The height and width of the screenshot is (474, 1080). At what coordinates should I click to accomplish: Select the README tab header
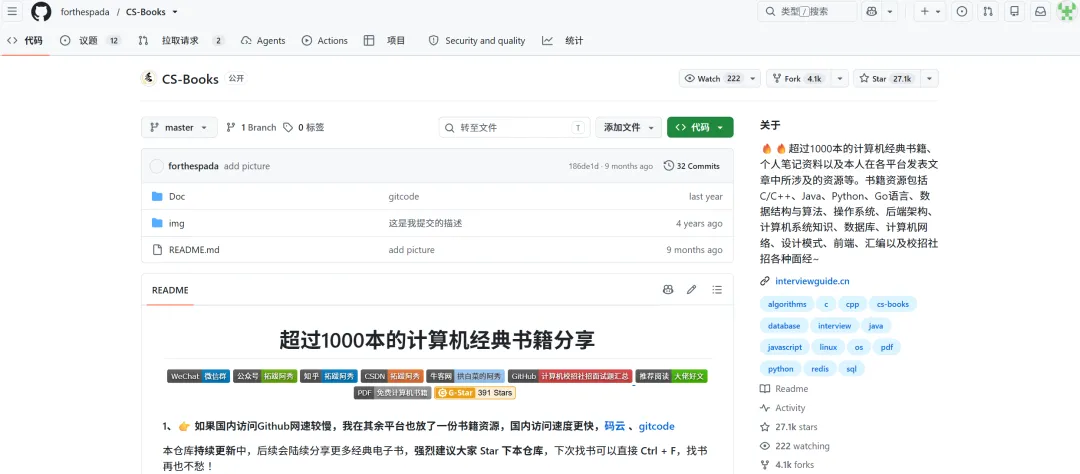(170, 290)
